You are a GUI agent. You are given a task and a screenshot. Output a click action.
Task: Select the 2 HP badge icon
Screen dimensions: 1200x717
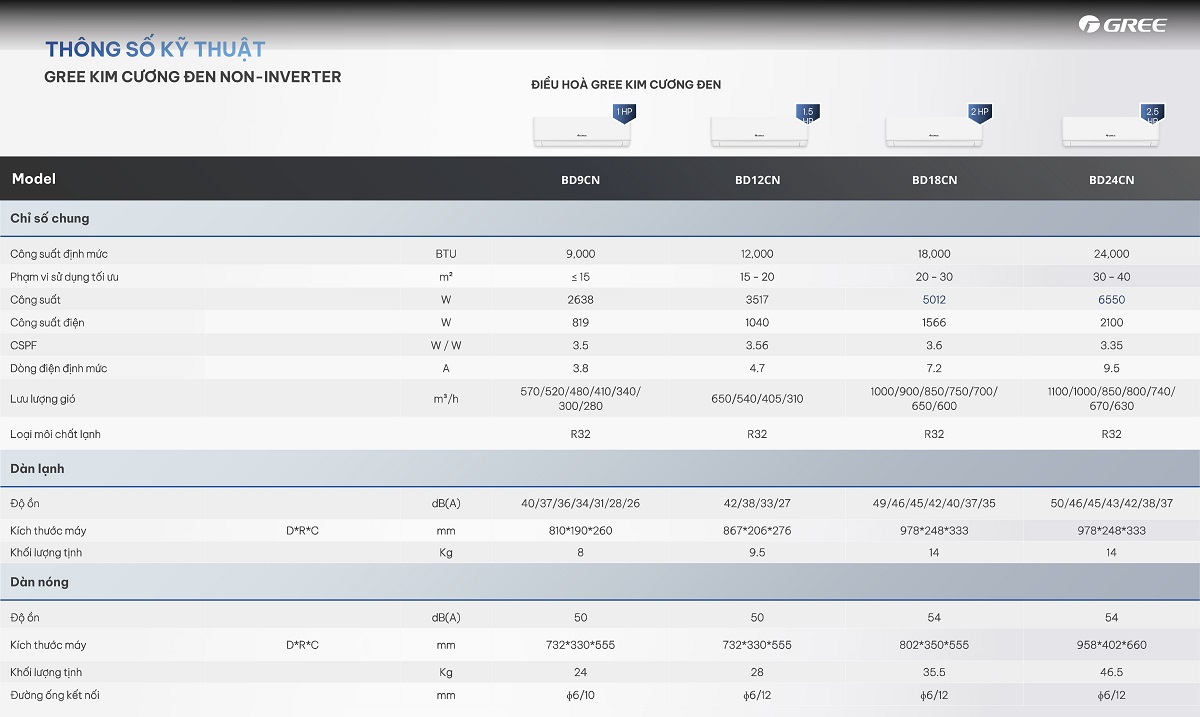tap(979, 112)
